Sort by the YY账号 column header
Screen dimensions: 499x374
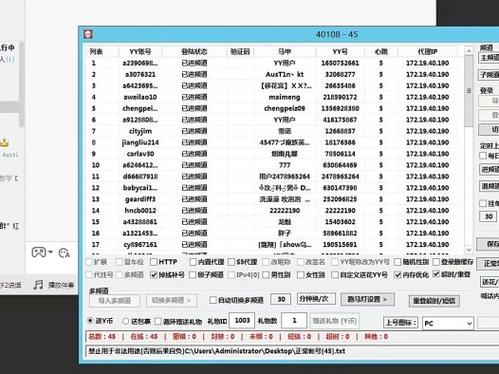pos(140,52)
